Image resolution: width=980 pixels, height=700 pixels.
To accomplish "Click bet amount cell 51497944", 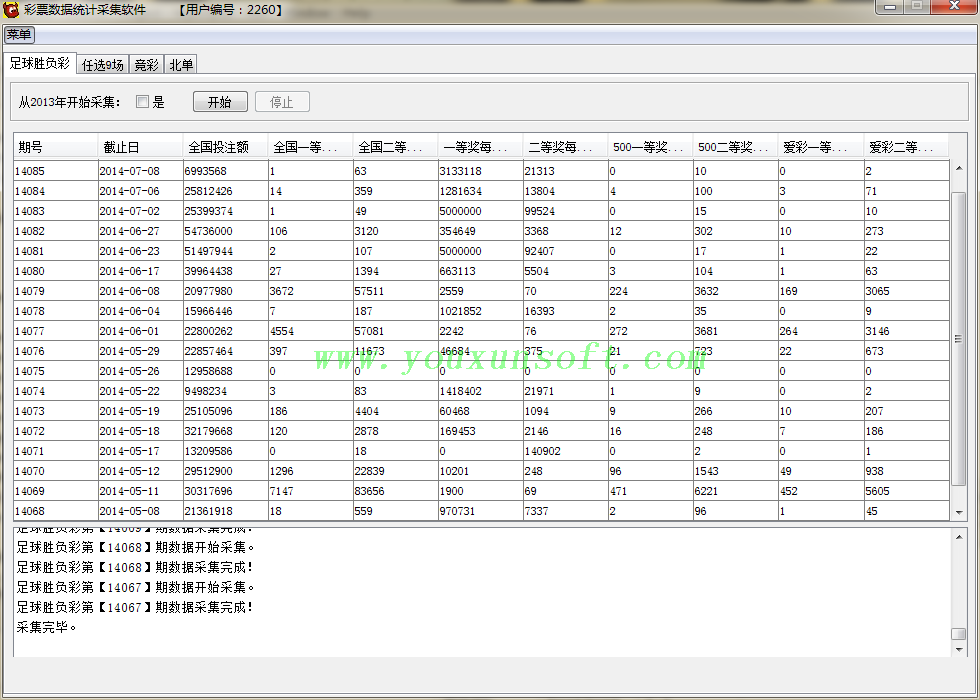I will (x=226, y=251).
